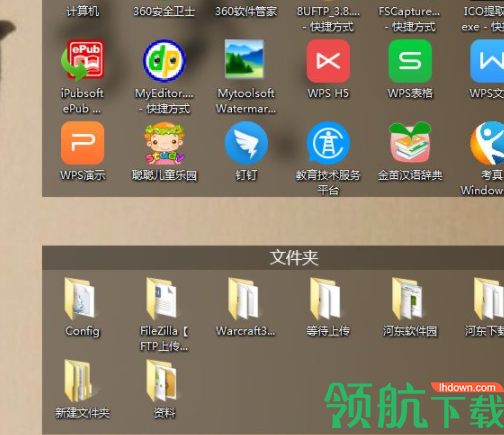Click the 8UFTP_3.8 shortcut label
This screenshot has height=435, width=504.
pyautogui.click(x=328, y=19)
